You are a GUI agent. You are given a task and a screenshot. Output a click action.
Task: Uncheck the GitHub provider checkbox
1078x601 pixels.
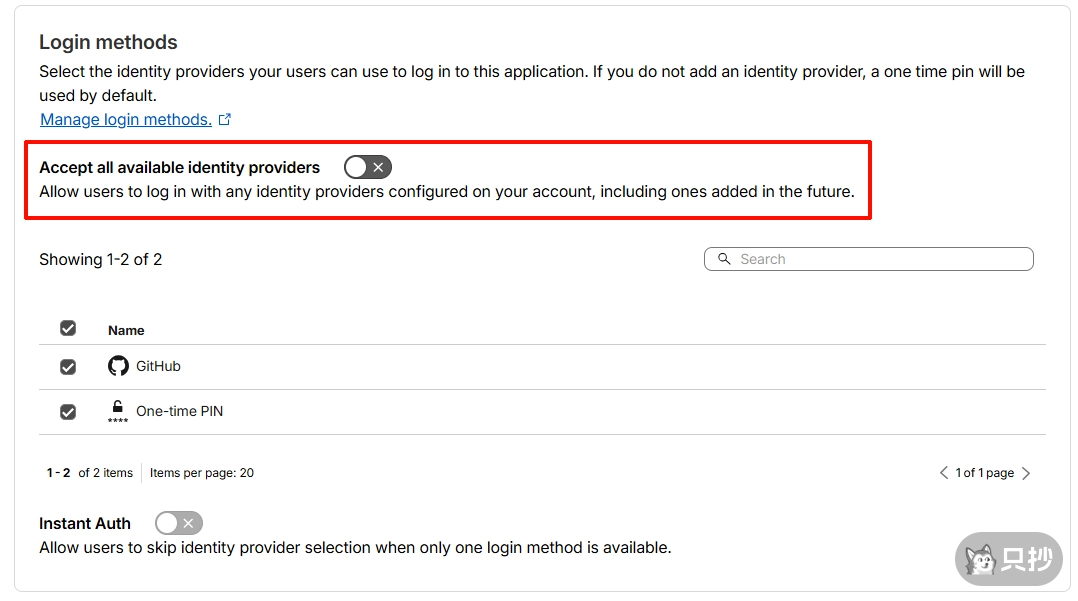point(68,367)
